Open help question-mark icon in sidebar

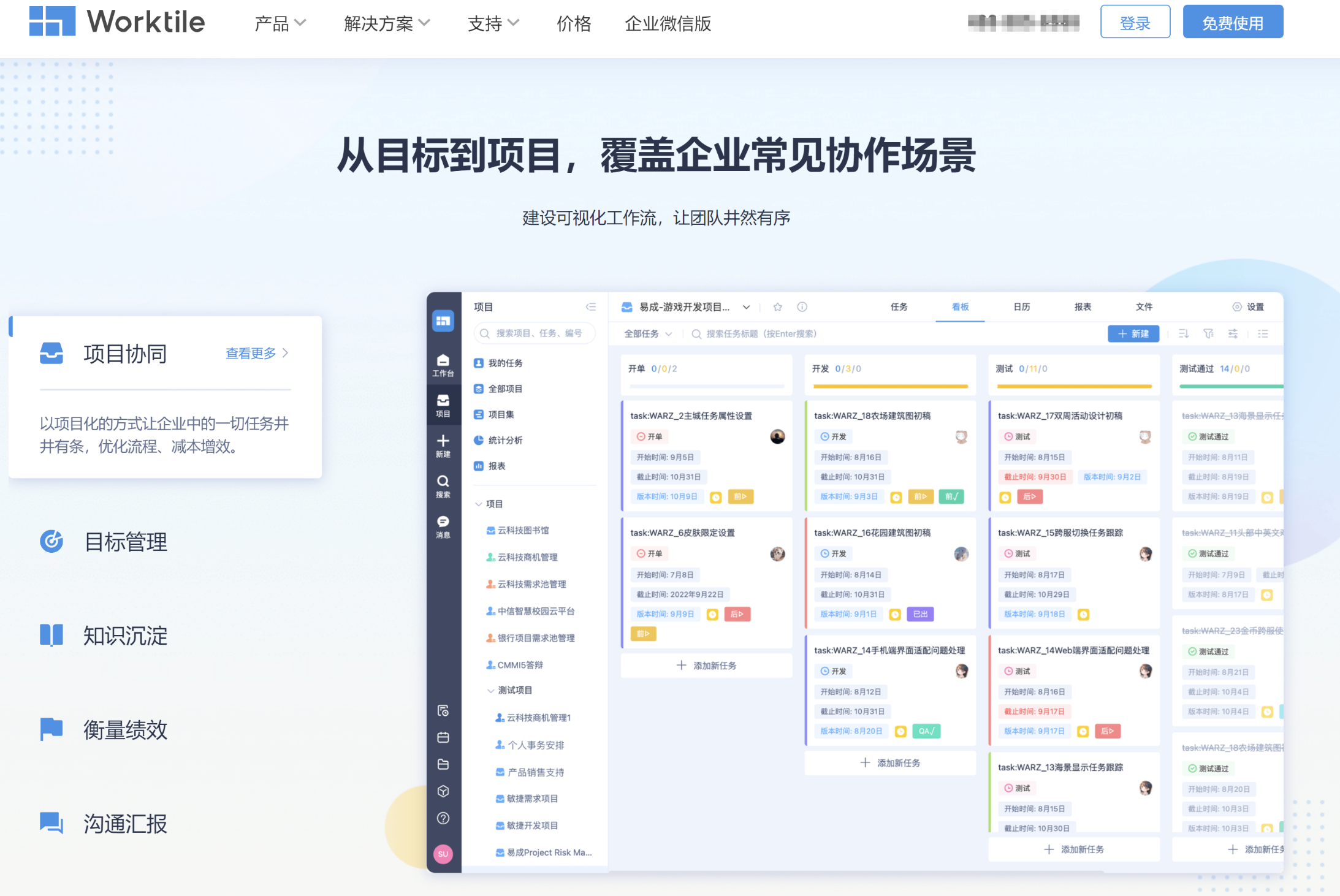tap(443, 818)
